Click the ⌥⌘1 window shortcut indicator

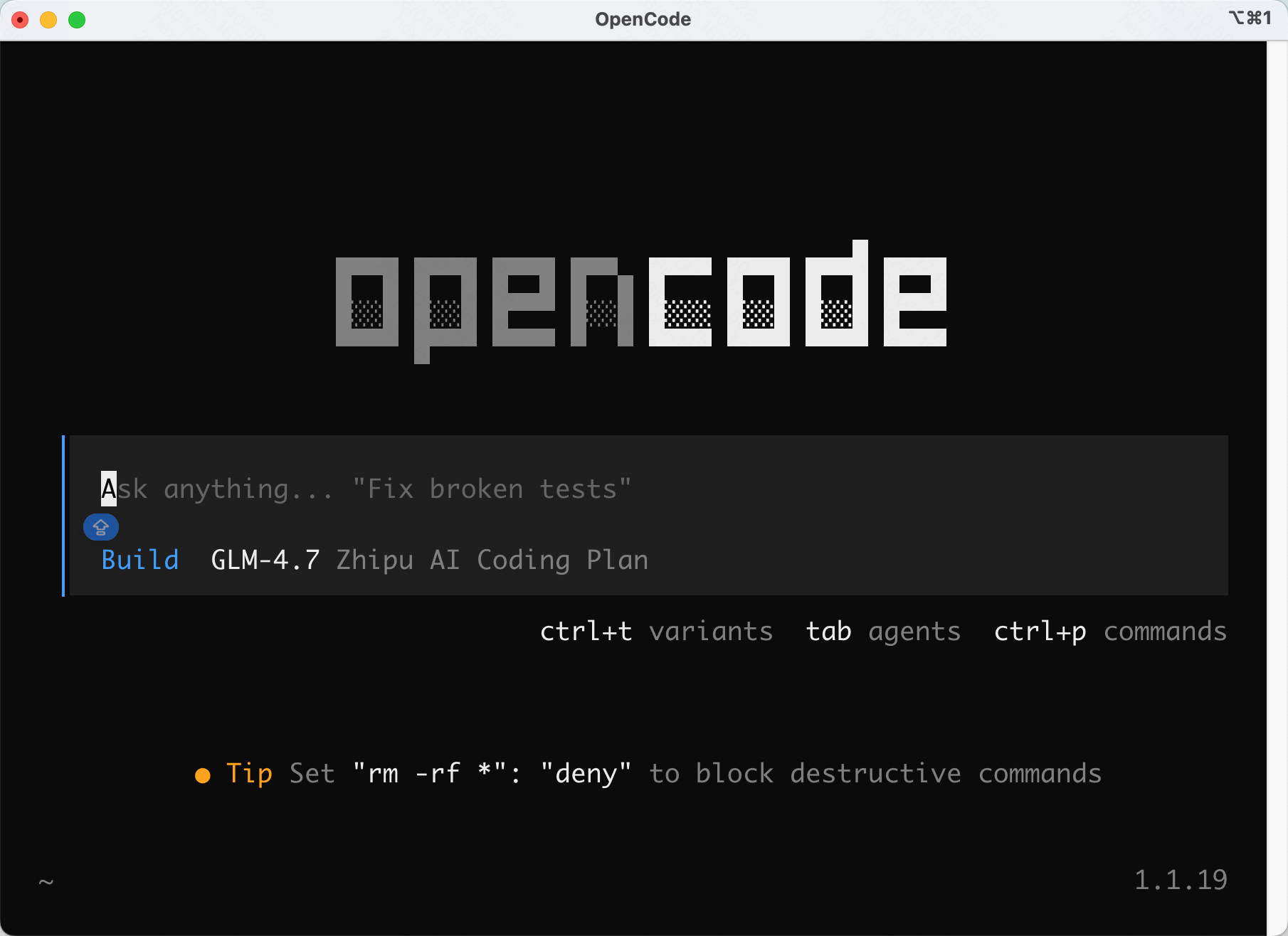point(1250,18)
